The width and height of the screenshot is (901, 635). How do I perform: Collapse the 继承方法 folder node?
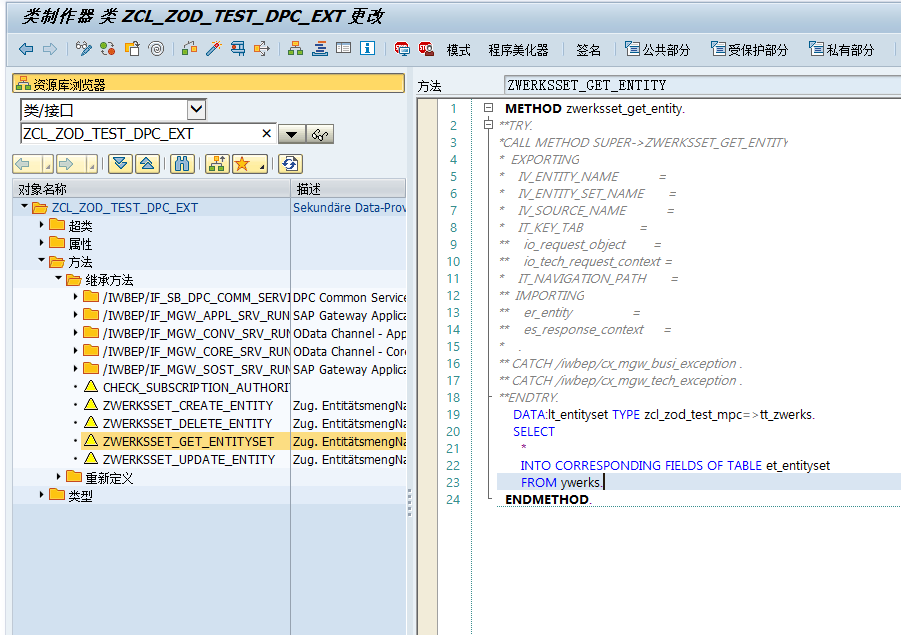[x=59, y=280]
